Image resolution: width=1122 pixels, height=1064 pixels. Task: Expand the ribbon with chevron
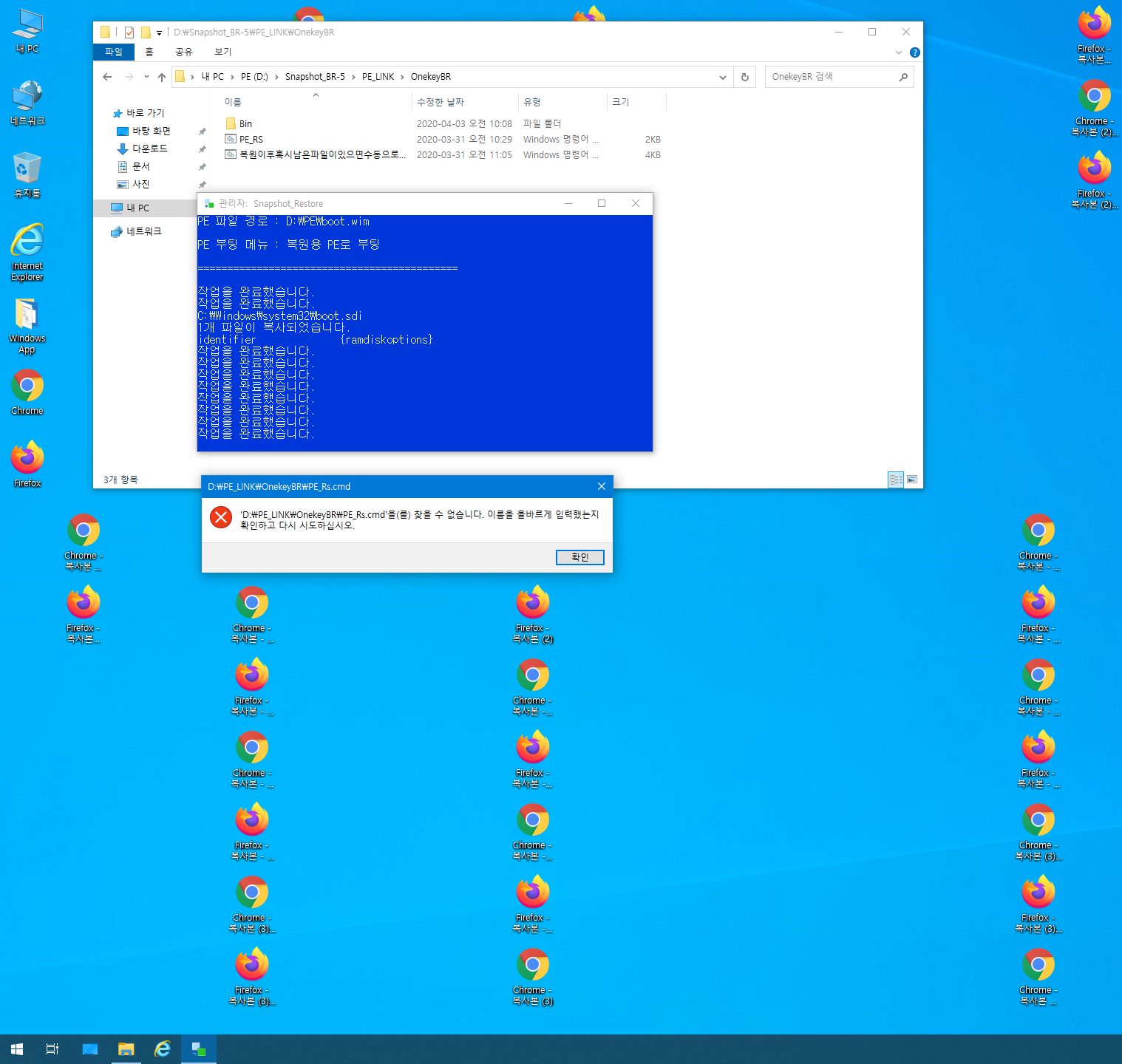(898, 52)
